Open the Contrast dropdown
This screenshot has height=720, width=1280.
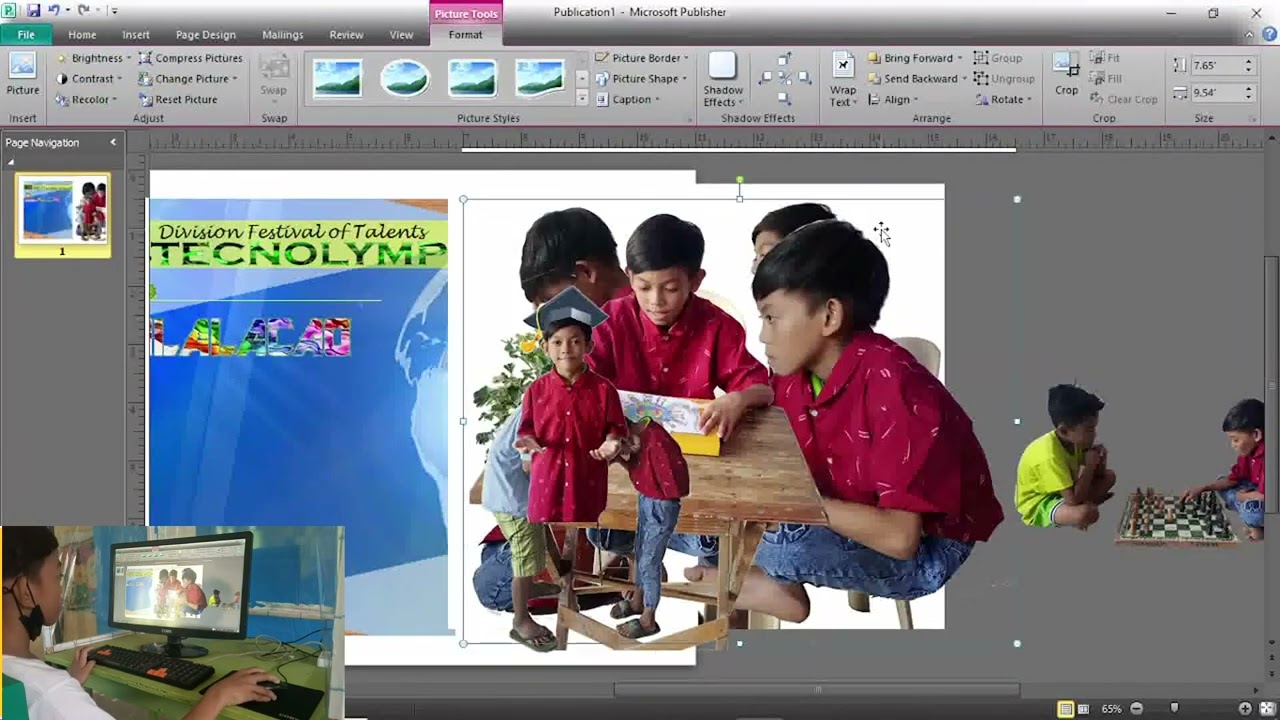click(x=89, y=78)
